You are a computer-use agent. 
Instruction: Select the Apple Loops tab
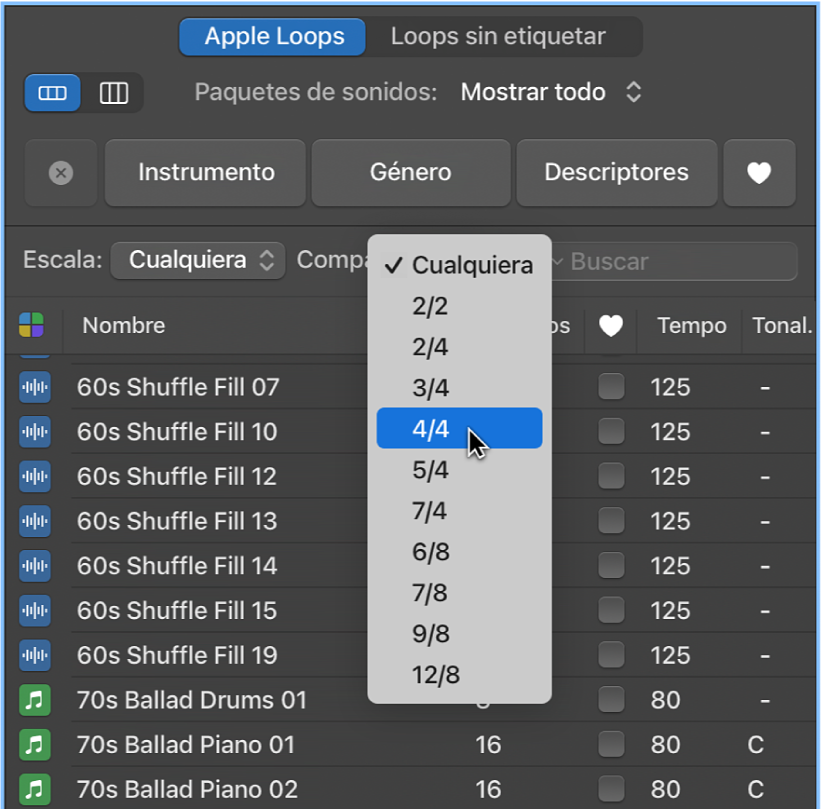[x=272, y=36]
